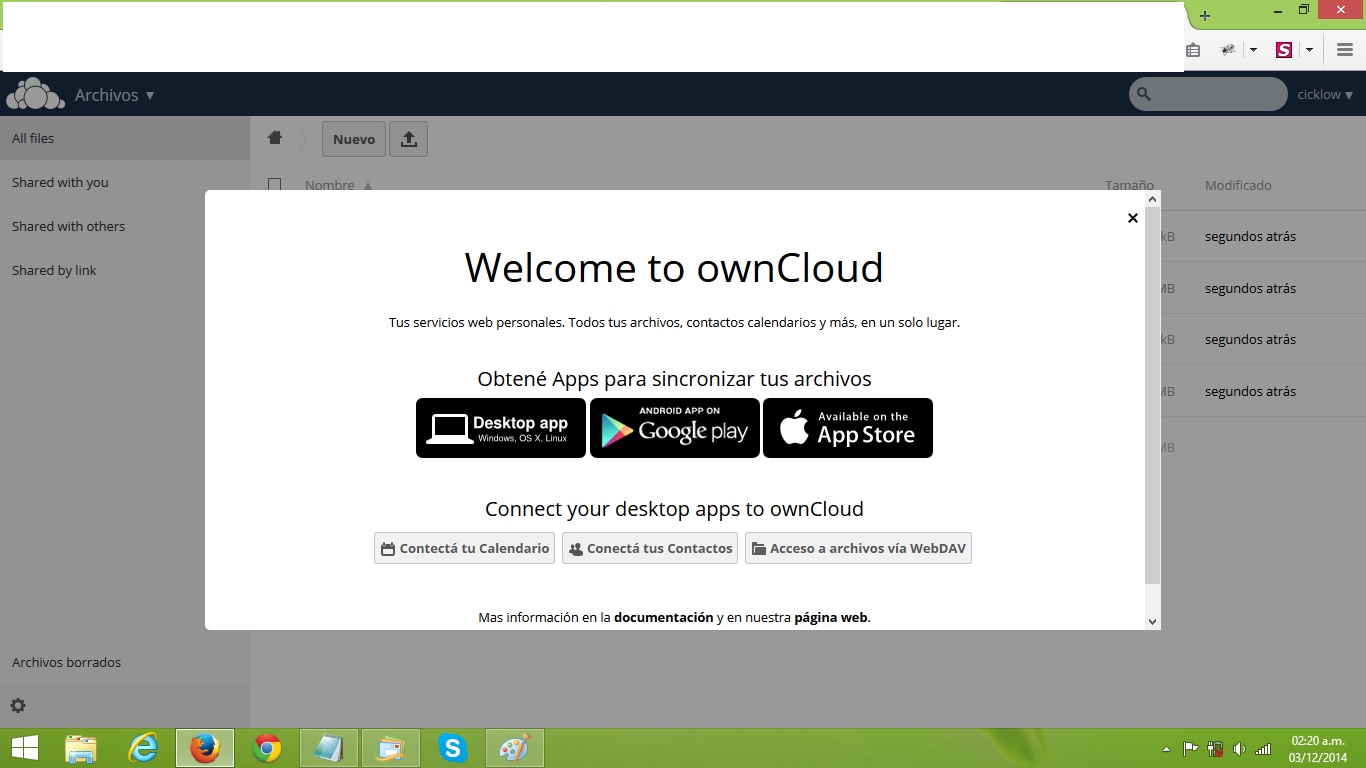The image size is (1366, 768).
Task: Open the Windows Start button
Action: (x=24, y=748)
